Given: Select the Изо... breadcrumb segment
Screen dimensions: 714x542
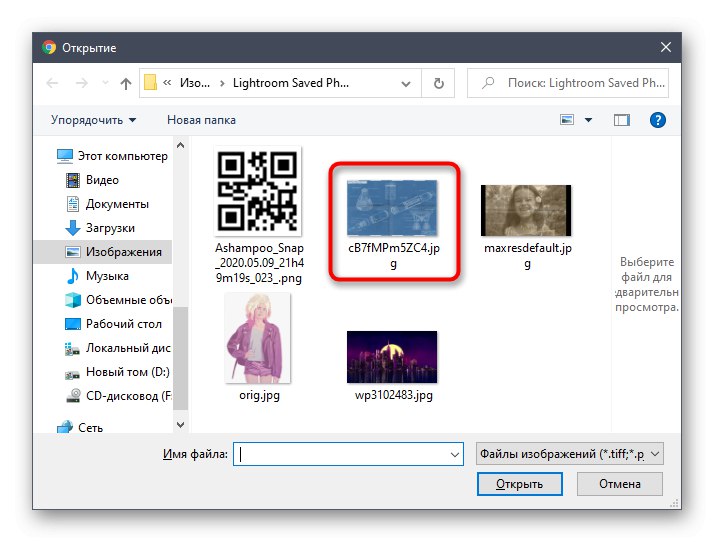Looking at the screenshot, I should 195,83.
